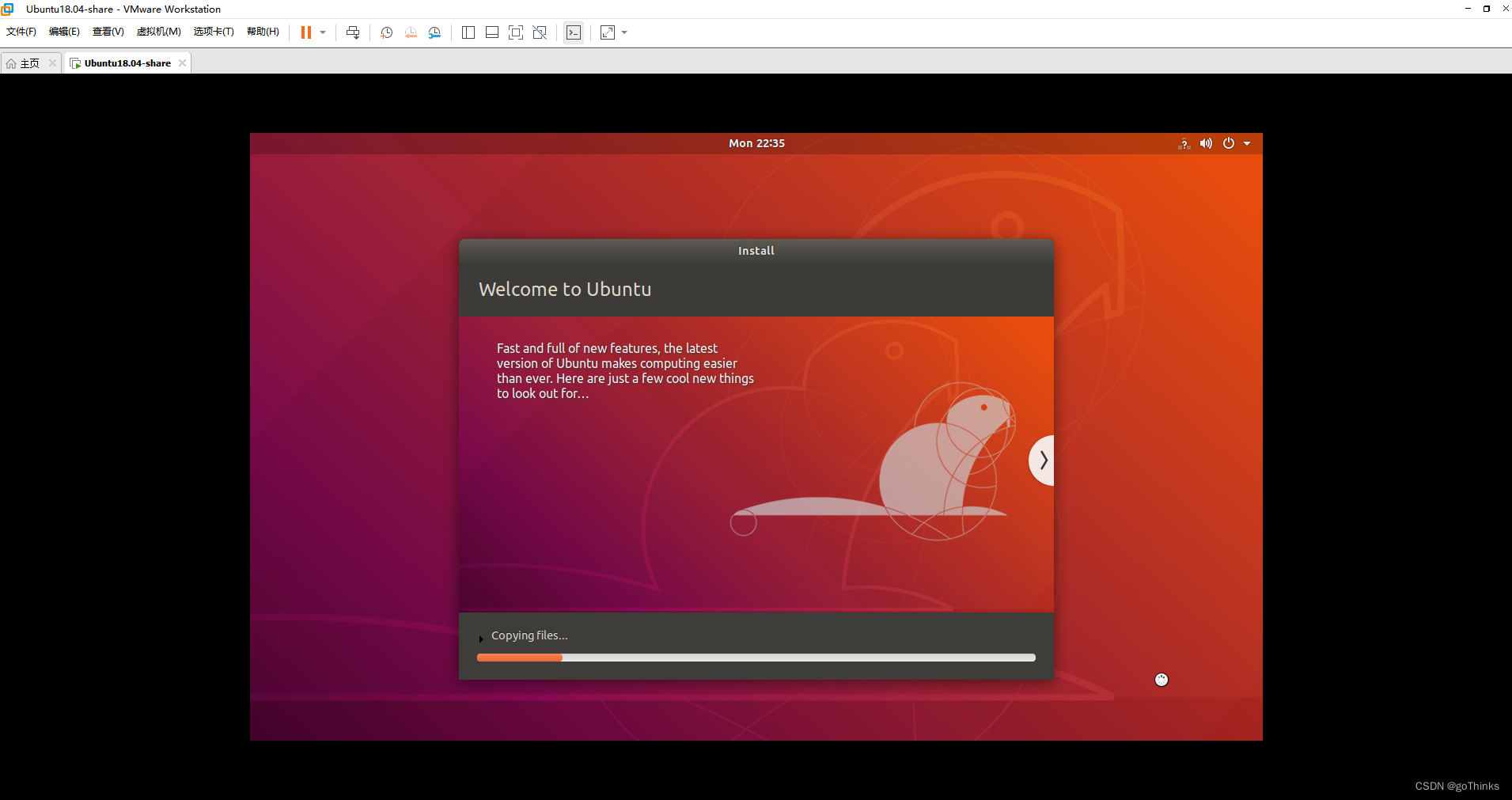Image resolution: width=1512 pixels, height=800 pixels.
Task: Open the console view icon
Action: [x=574, y=32]
